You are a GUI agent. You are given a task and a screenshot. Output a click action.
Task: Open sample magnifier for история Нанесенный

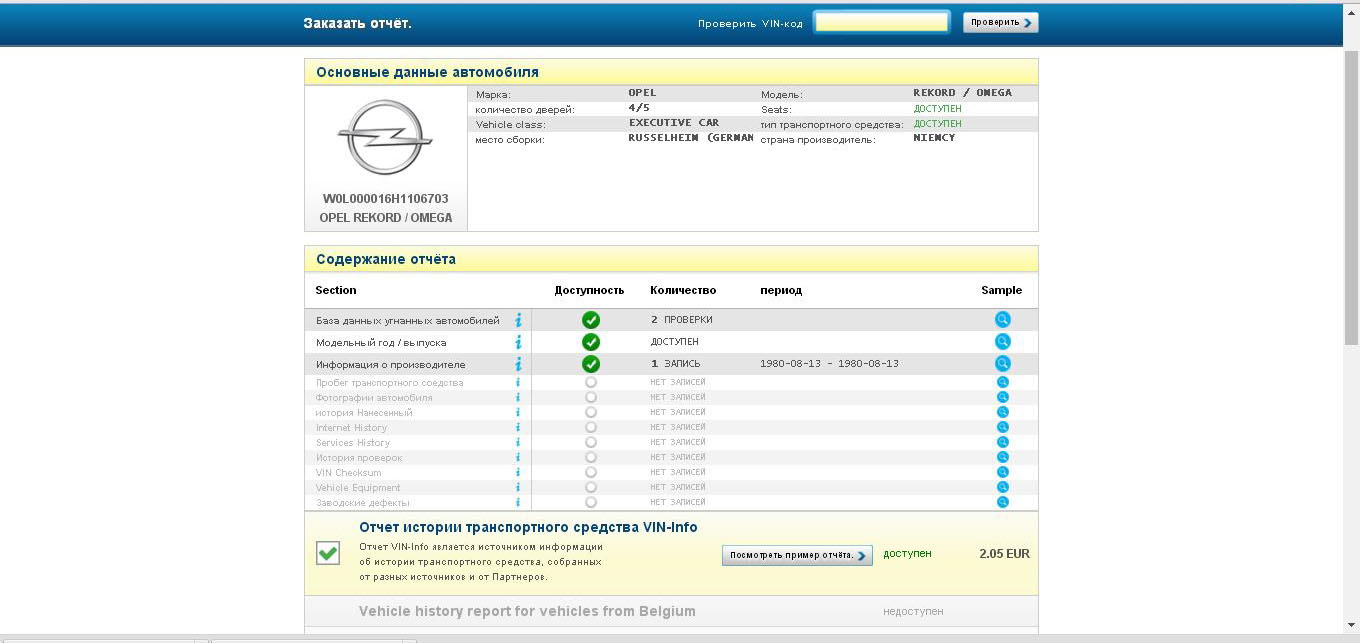pos(1002,412)
